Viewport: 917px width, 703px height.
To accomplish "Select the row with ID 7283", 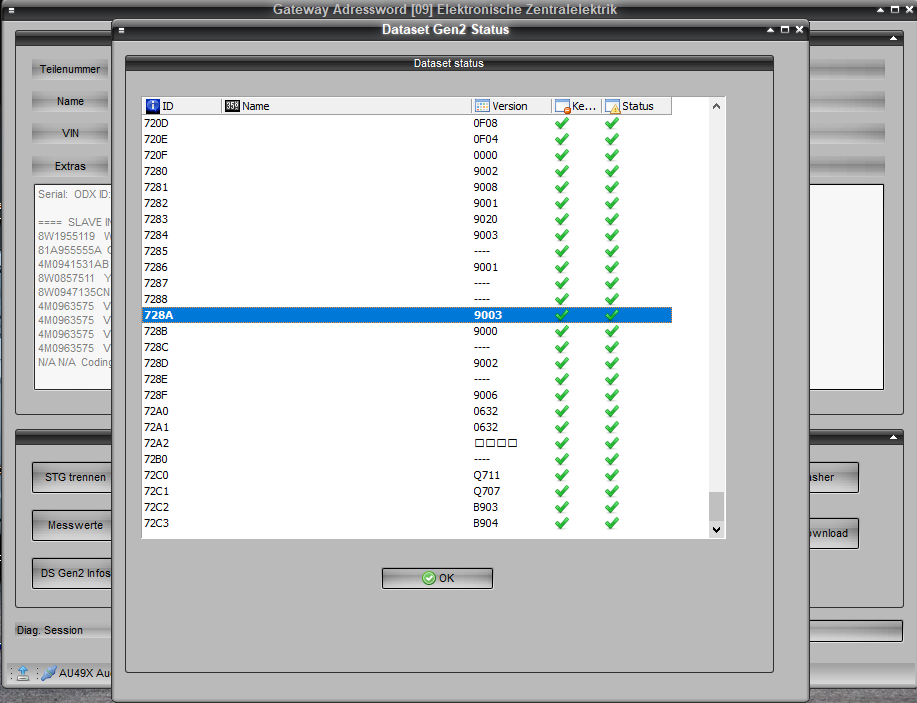I will [x=406, y=219].
